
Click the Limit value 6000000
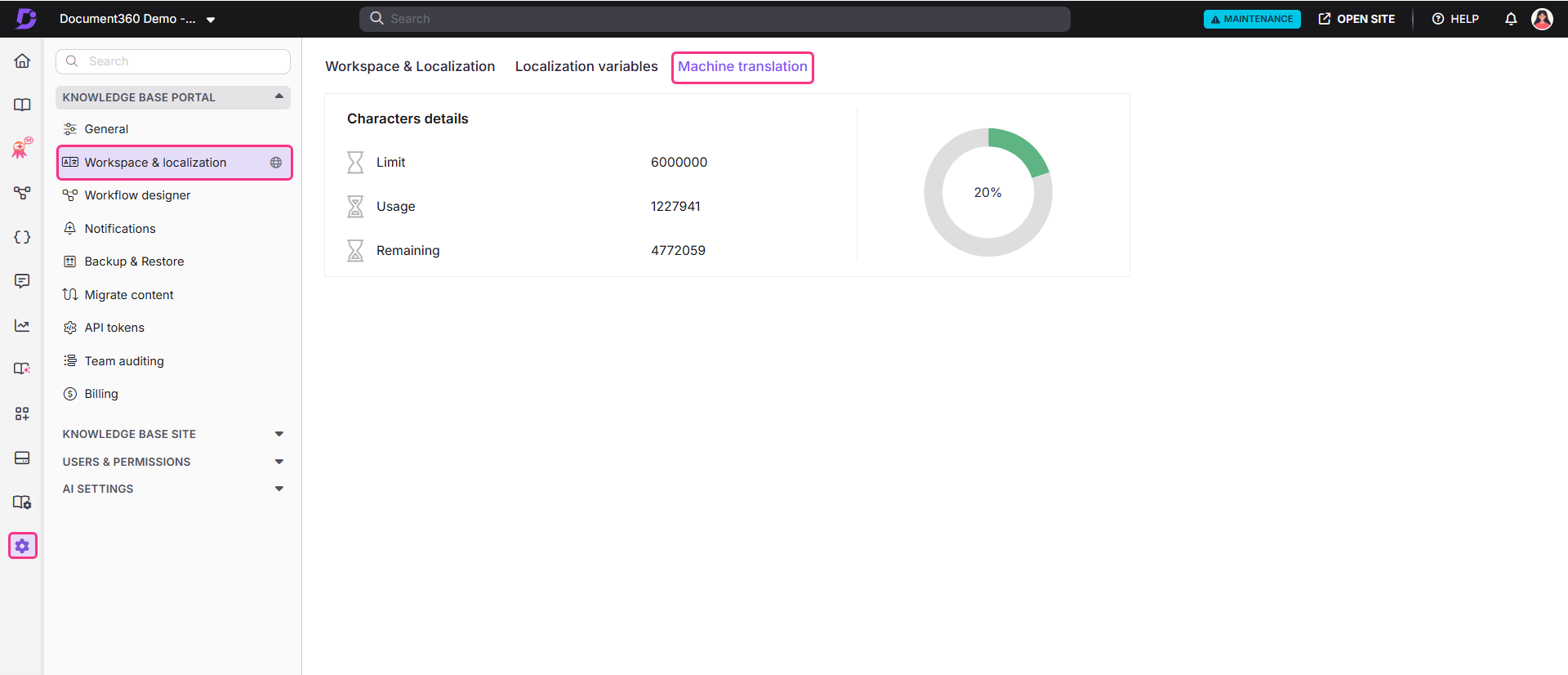click(x=679, y=163)
